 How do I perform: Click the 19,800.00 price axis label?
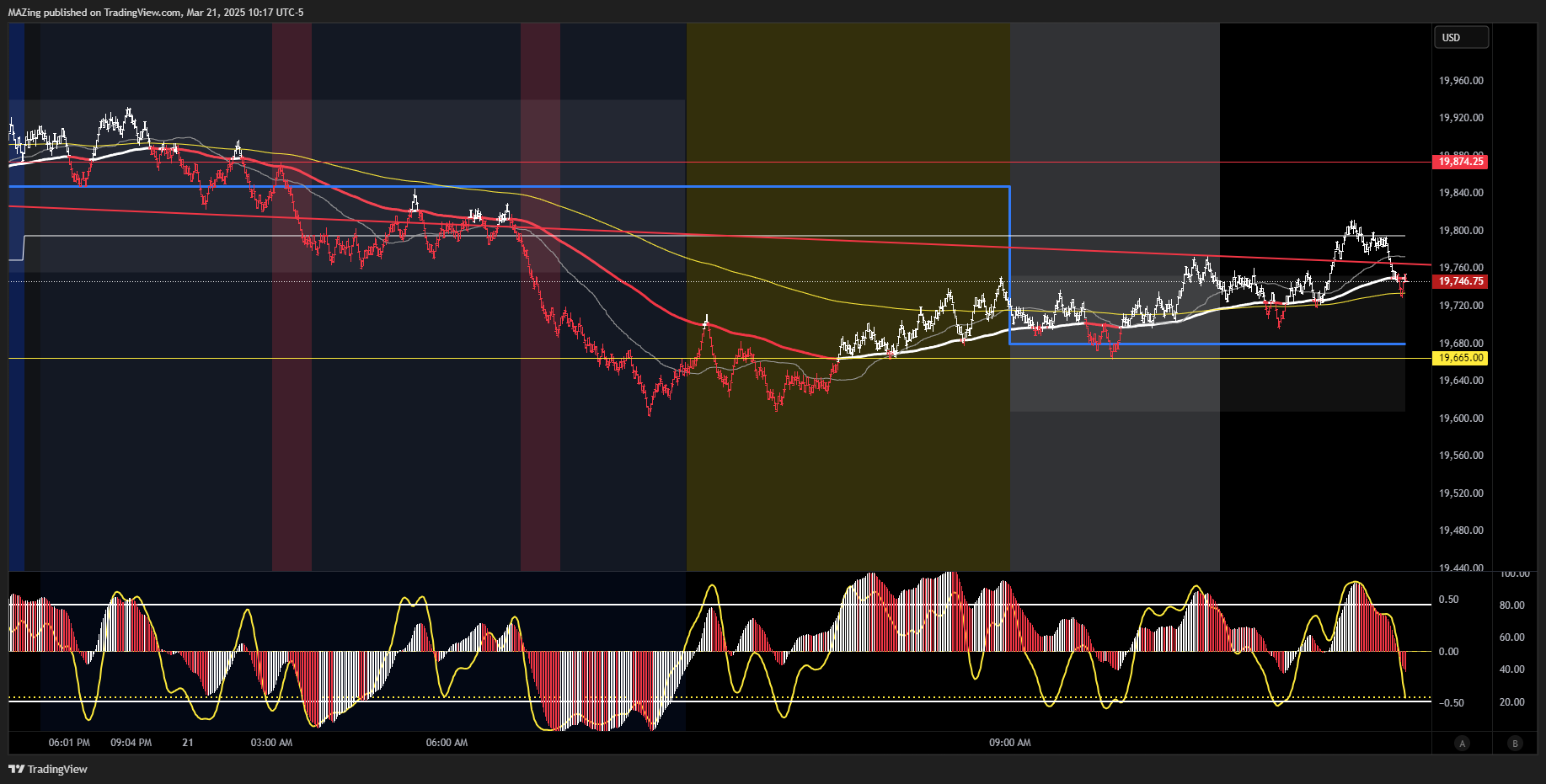tap(1461, 231)
